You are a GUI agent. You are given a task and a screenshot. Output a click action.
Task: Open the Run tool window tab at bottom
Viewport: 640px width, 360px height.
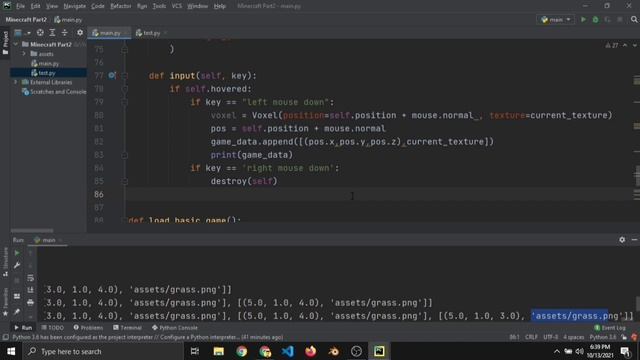[23, 328]
